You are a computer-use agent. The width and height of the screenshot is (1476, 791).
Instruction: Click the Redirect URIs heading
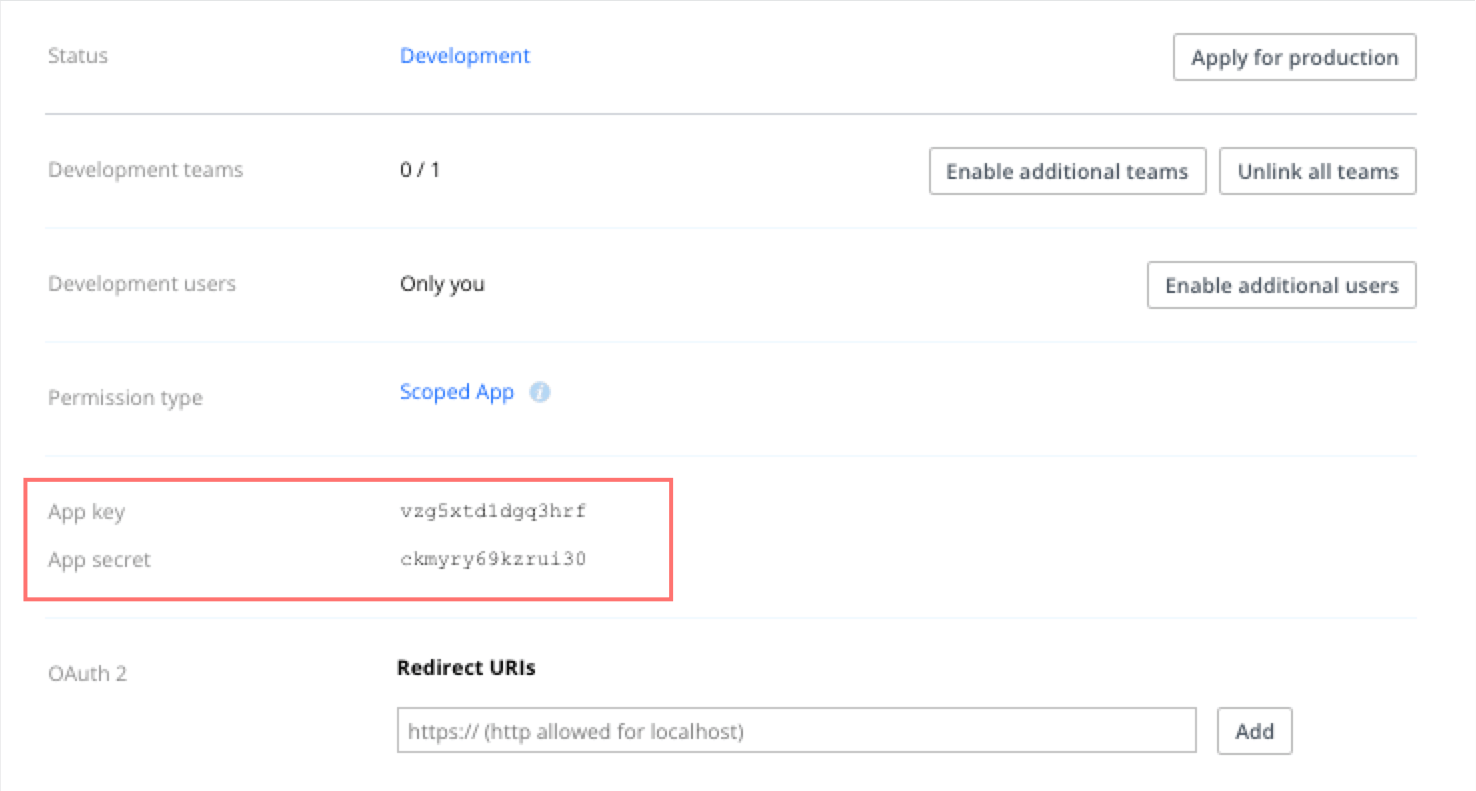click(x=466, y=668)
